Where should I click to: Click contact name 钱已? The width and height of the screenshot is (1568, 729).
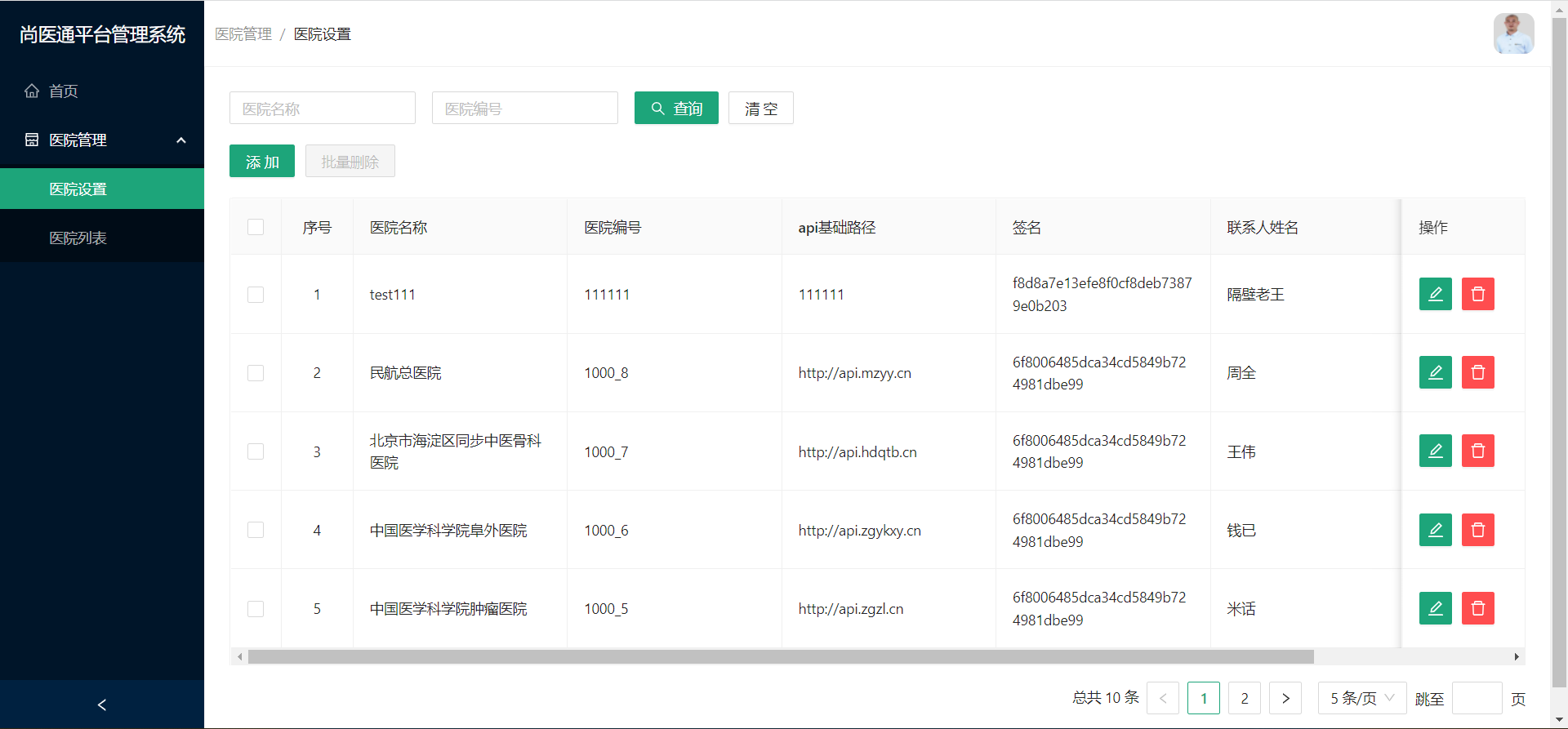pyautogui.click(x=1241, y=531)
